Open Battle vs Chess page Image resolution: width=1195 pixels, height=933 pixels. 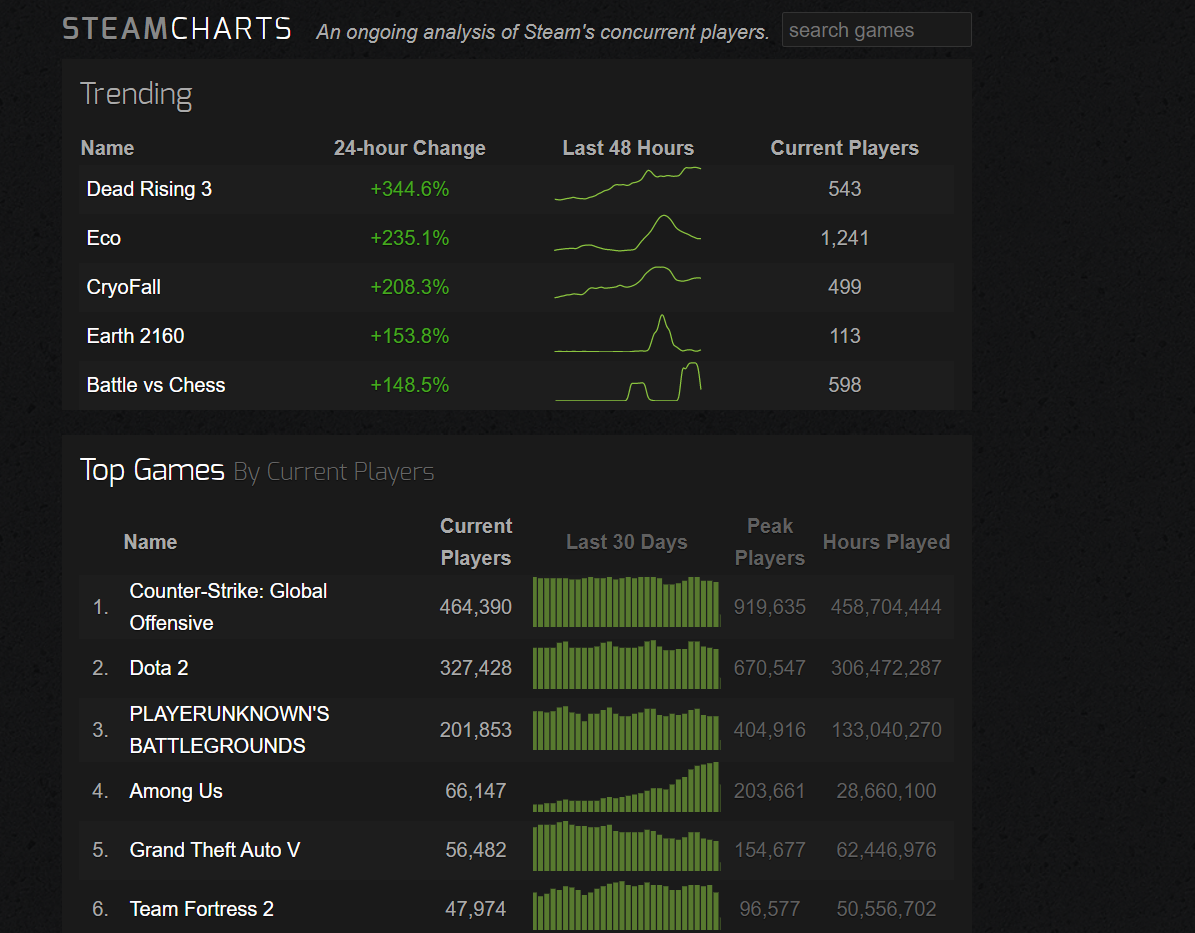tap(155, 384)
